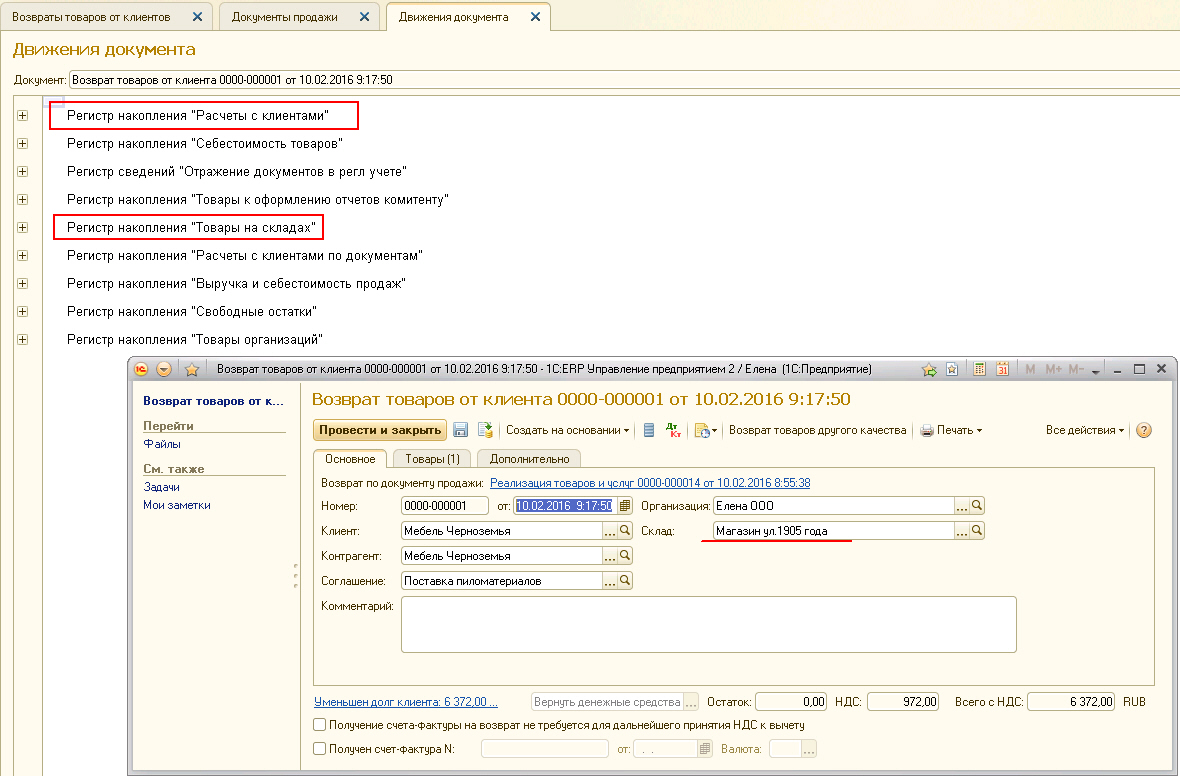This screenshot has height=776, width=1180.
Task: Expand the 'Отражение документов в регл учете' register
Action: [23, 172]
